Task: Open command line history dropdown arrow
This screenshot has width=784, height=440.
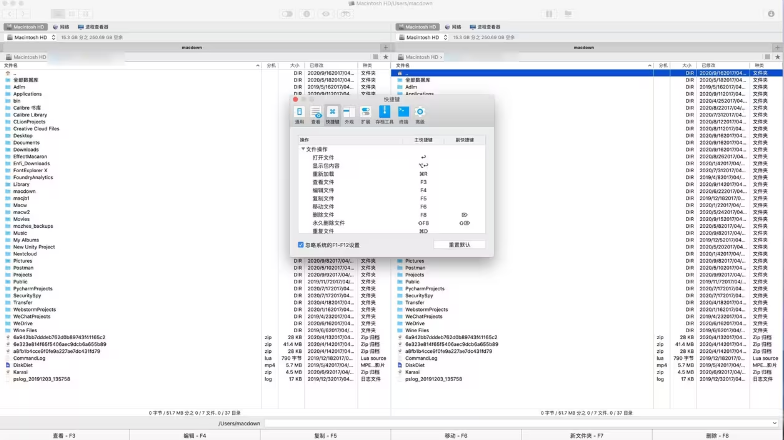Action: pos(775,424)
